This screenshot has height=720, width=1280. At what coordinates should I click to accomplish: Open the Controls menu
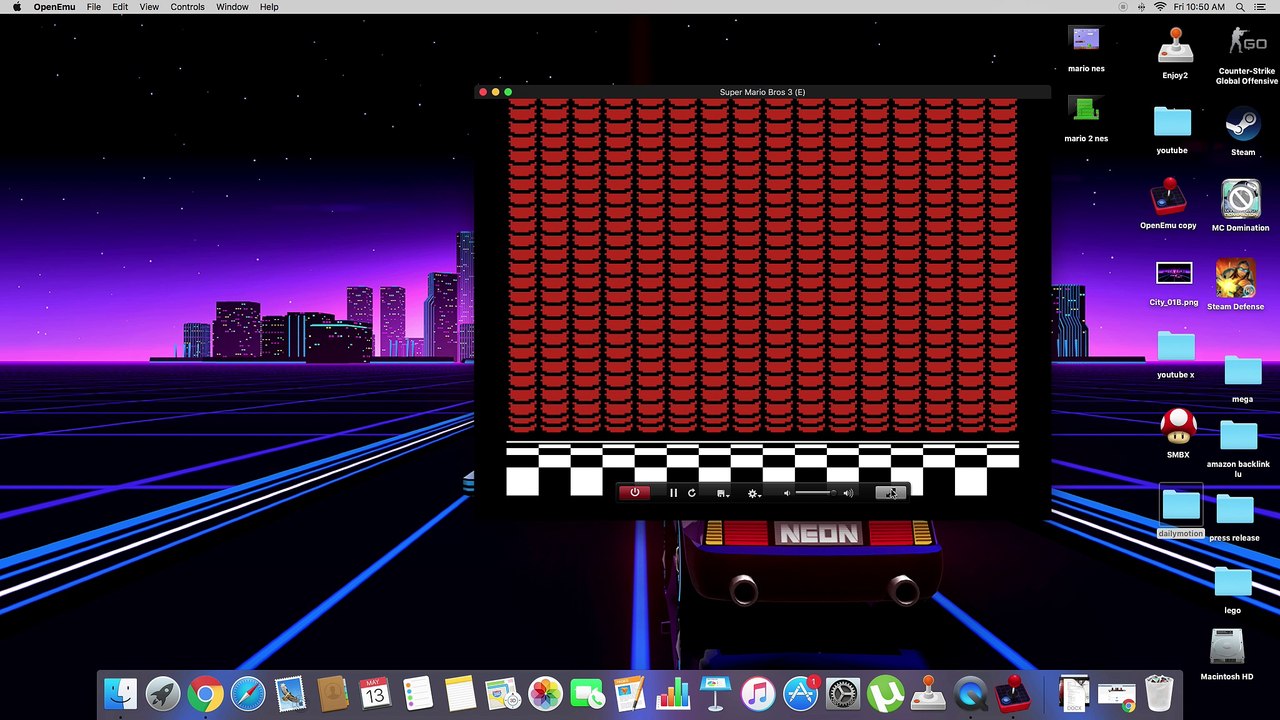(187, 7)
